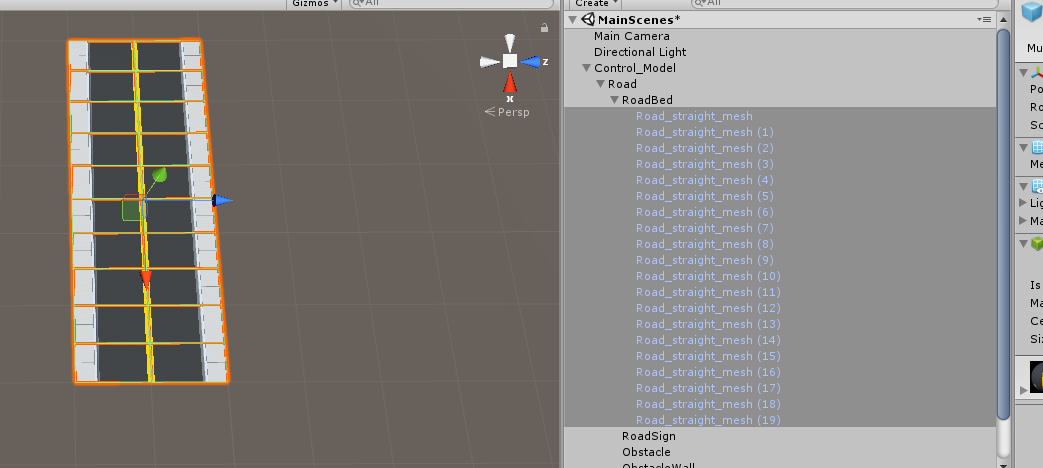The width and height of the screenshot is (1043, 468).
Task: Select Road_straight_mesh (1)
Action: point(704,132)
